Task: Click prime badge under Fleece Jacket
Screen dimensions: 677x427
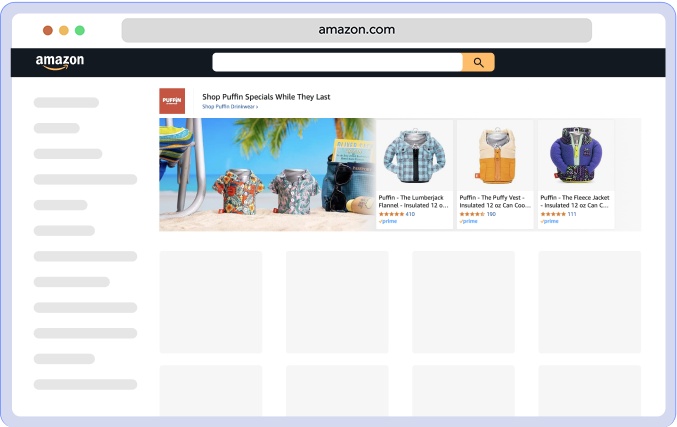Action: point(549,221)
